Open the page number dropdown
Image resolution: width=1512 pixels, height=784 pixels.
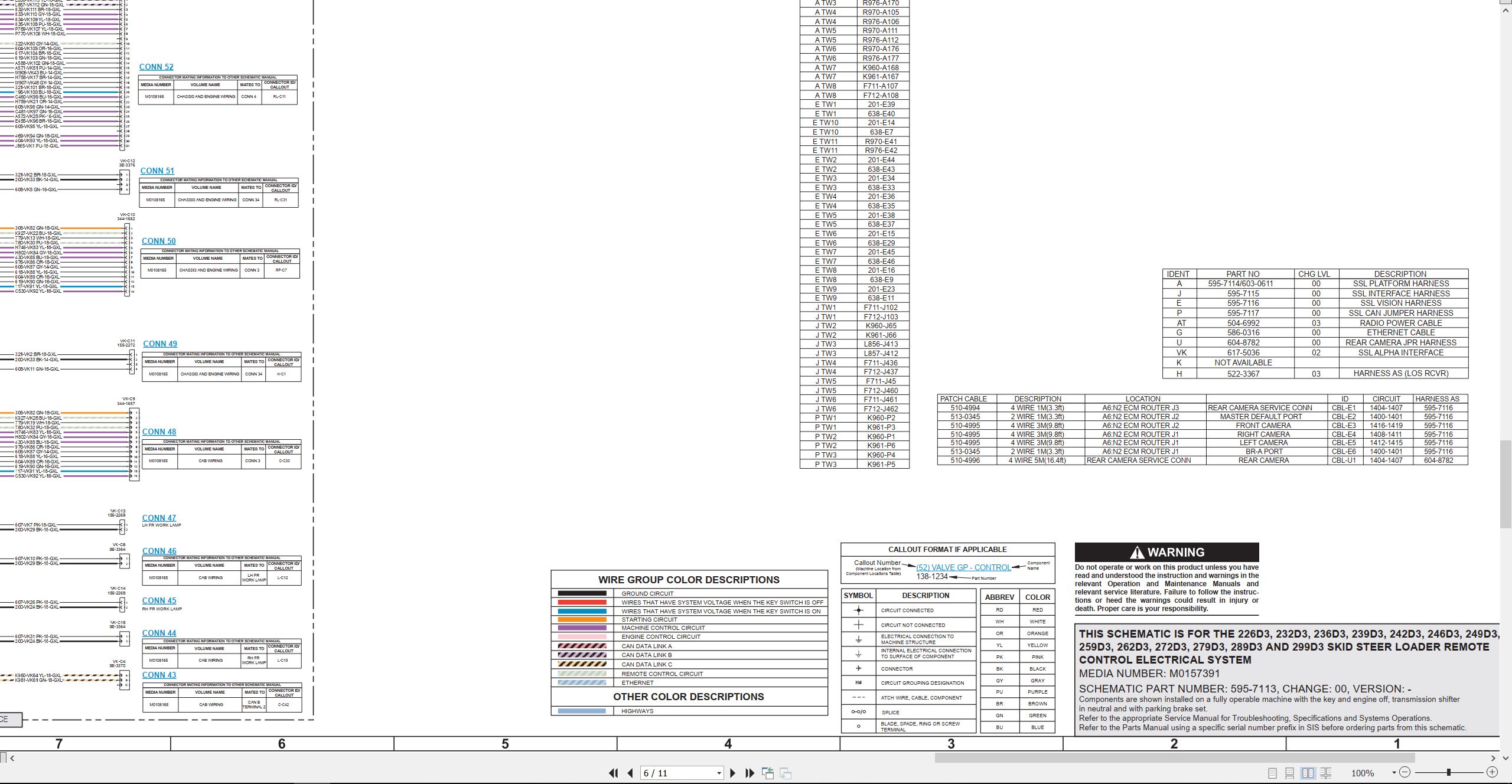click(x=719, y=773)
